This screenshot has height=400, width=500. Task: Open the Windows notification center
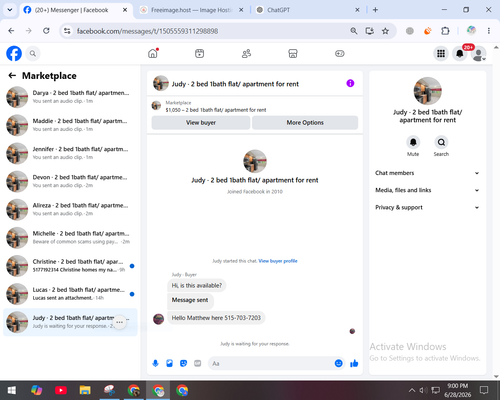[x=484, y=390]
